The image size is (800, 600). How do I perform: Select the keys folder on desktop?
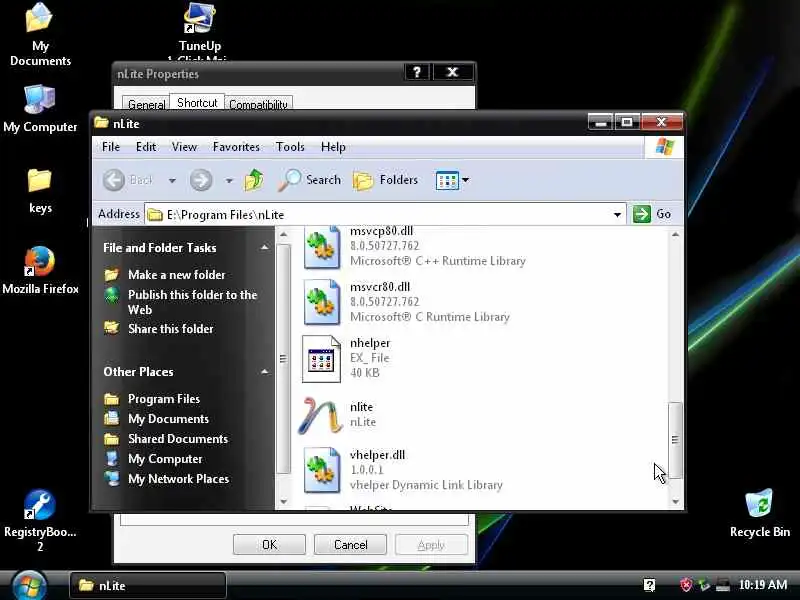click(x=40, y=191)
